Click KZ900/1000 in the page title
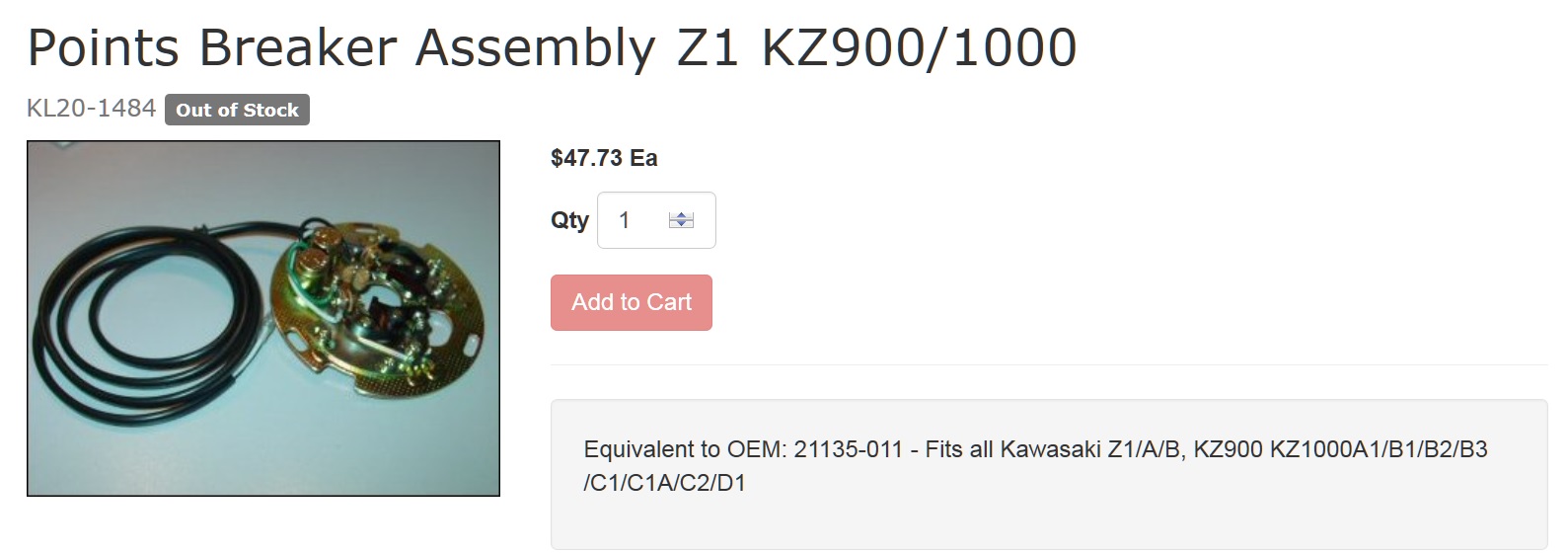The height and width of the screenshot is (554, 1568). [x=919, y=47]
